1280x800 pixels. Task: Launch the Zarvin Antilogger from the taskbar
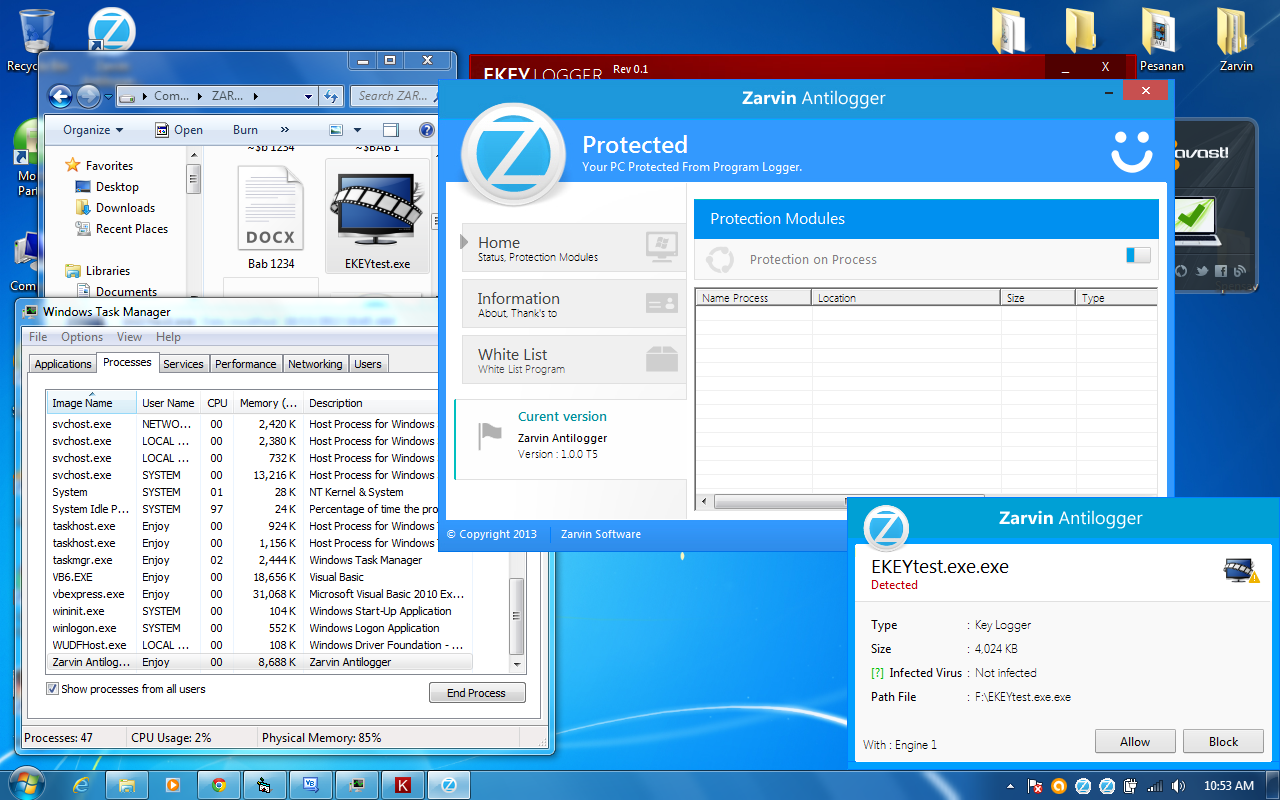pos(448,785)
